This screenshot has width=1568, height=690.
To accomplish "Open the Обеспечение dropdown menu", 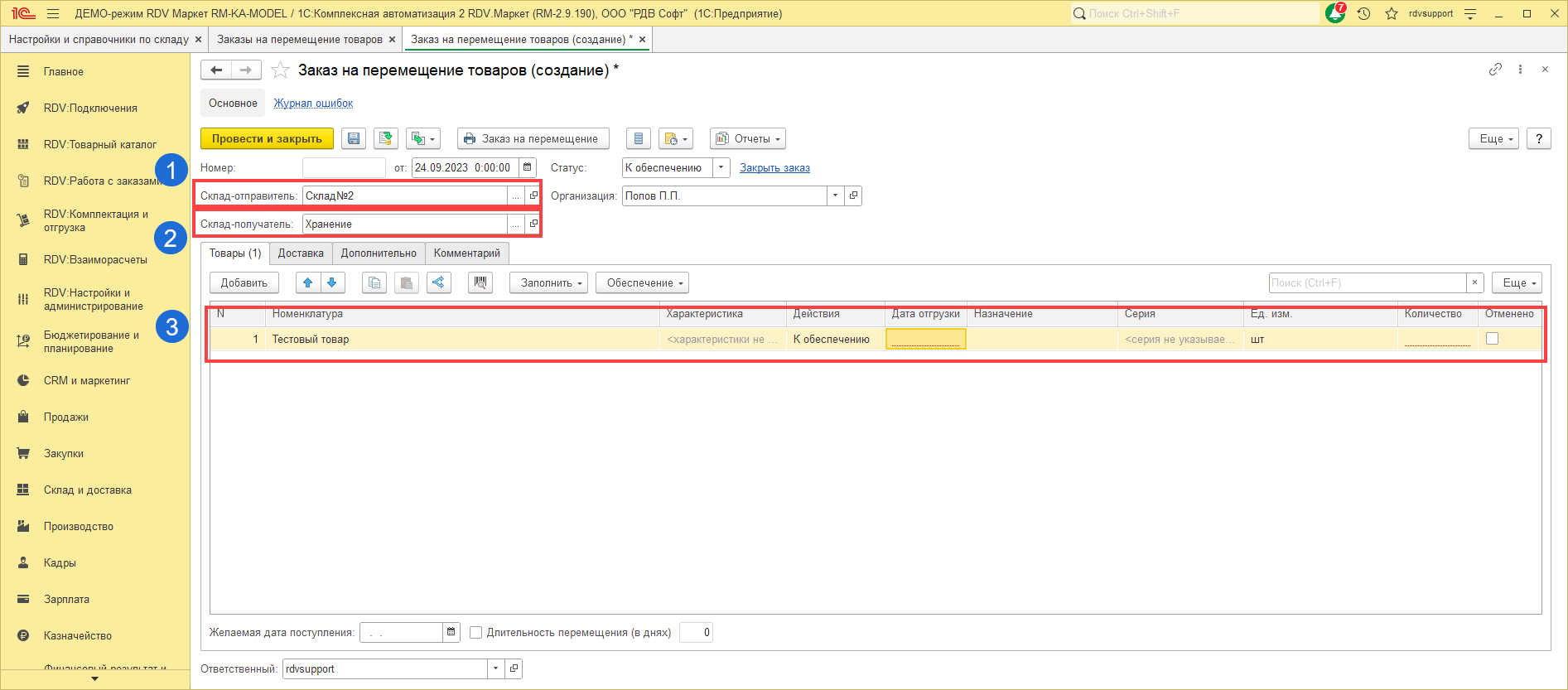I will point(642,283).
